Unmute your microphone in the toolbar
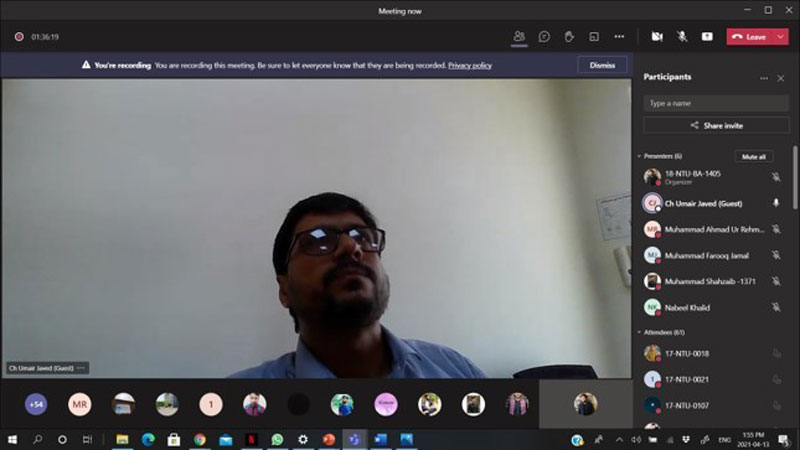Screen dimensions: 800x450 coord(682,36)
